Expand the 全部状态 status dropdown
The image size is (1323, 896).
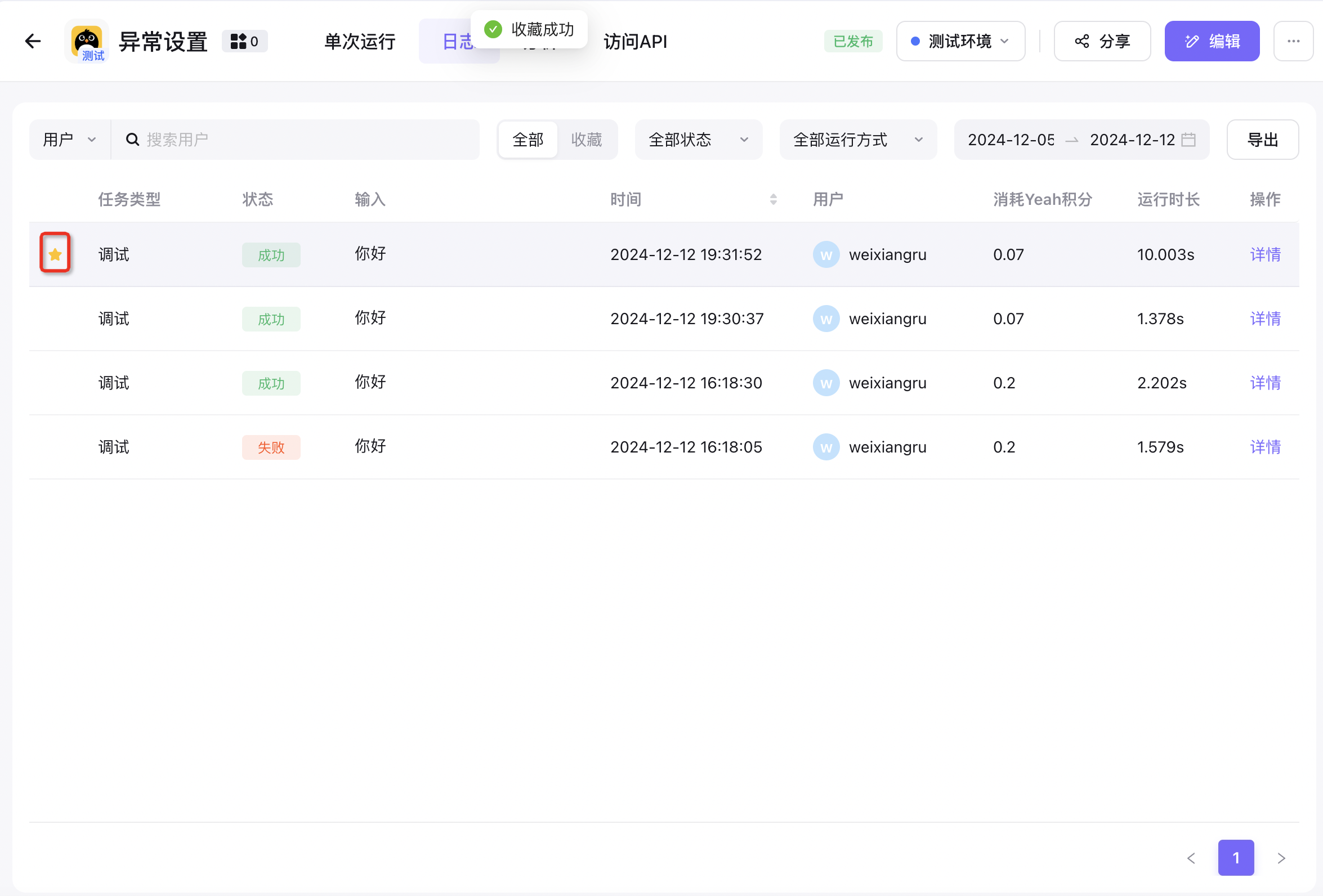(699, 140)
